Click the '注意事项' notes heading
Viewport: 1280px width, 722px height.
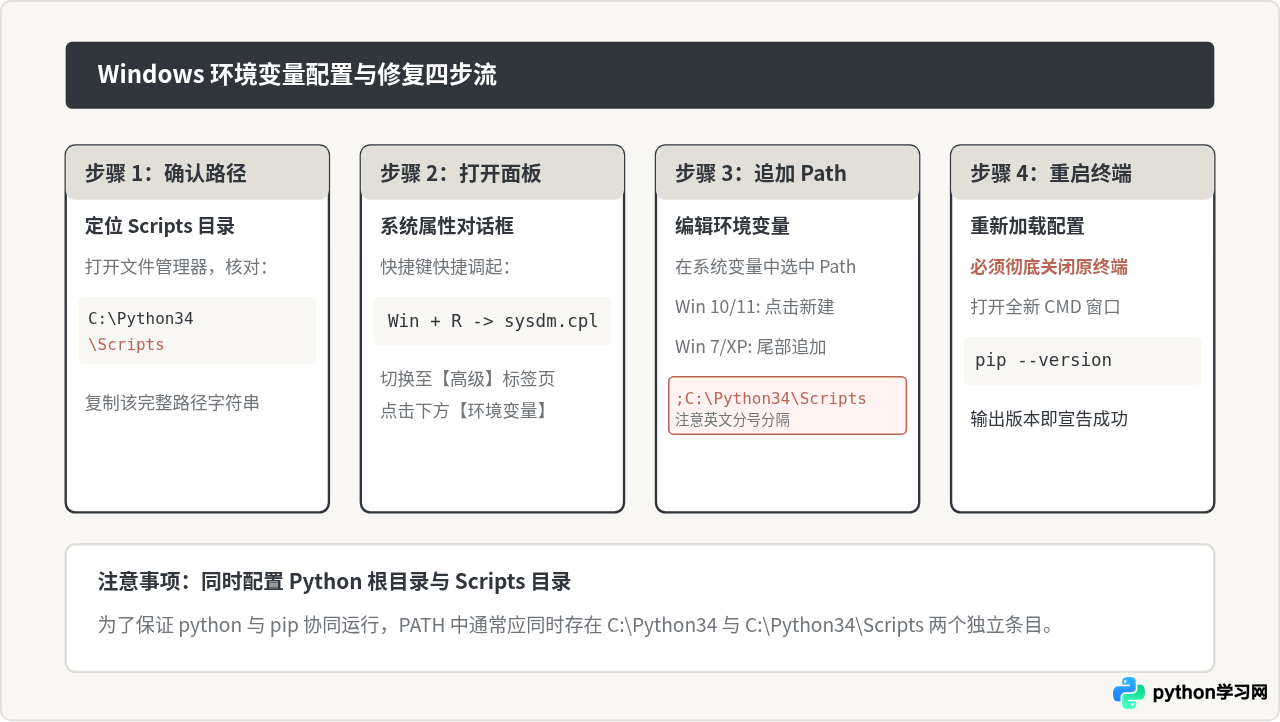coord(334,582)
